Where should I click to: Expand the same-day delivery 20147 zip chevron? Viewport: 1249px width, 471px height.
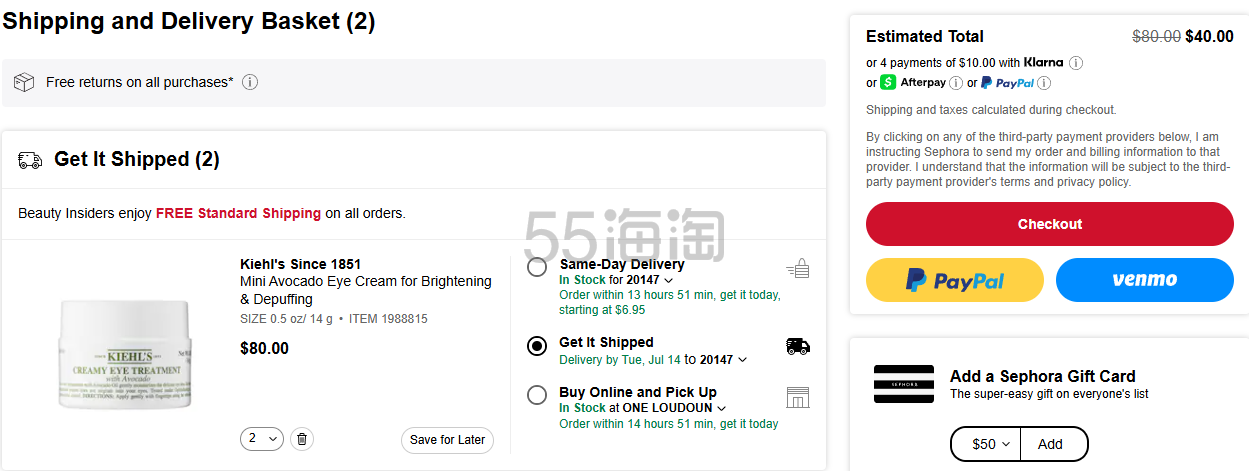[x=669, y=281]
